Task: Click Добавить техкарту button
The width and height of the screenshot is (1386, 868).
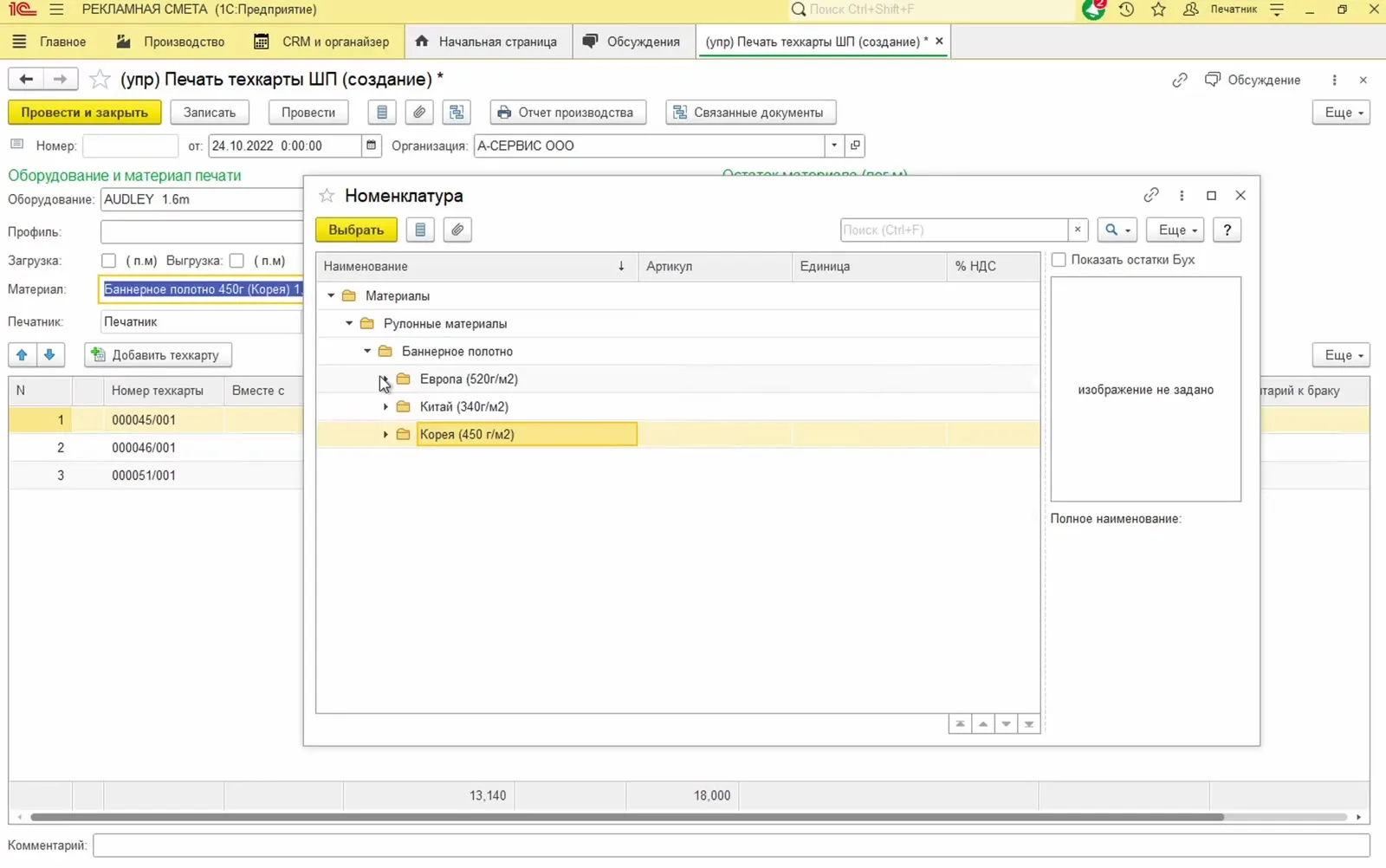Action: click(158, 355)
